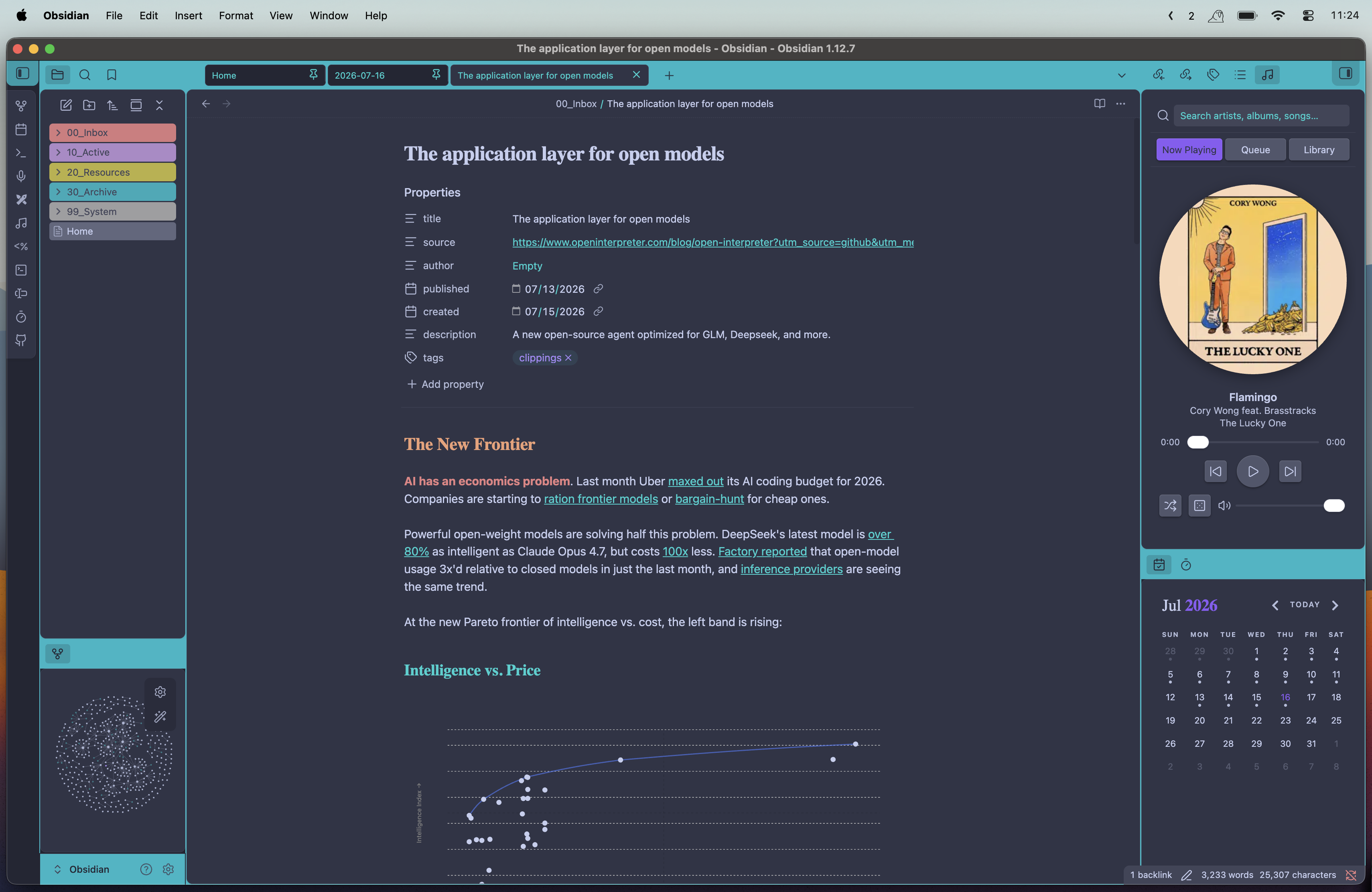Click the timer ribbon icon

click(x=21, y=317)
